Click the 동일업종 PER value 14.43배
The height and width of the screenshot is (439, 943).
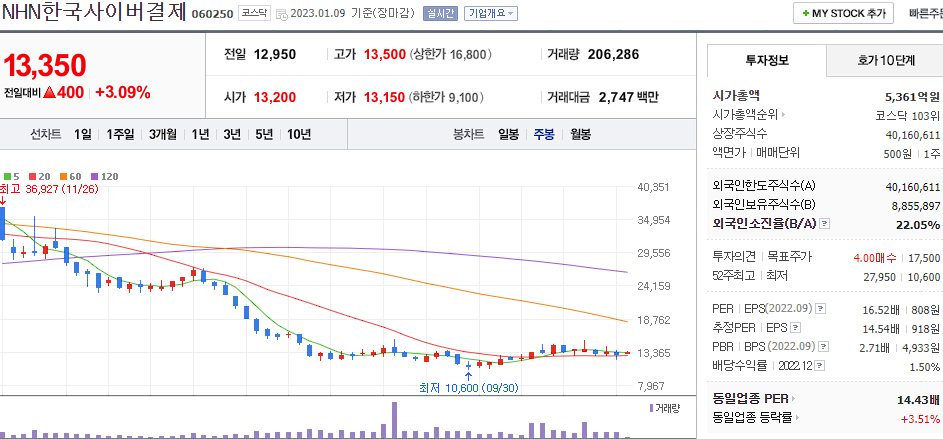918,399
